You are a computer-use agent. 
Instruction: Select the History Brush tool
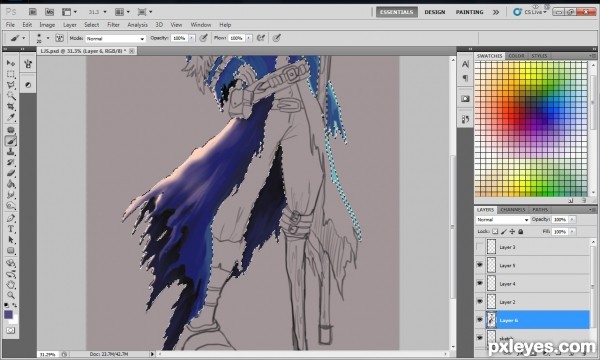11,163
